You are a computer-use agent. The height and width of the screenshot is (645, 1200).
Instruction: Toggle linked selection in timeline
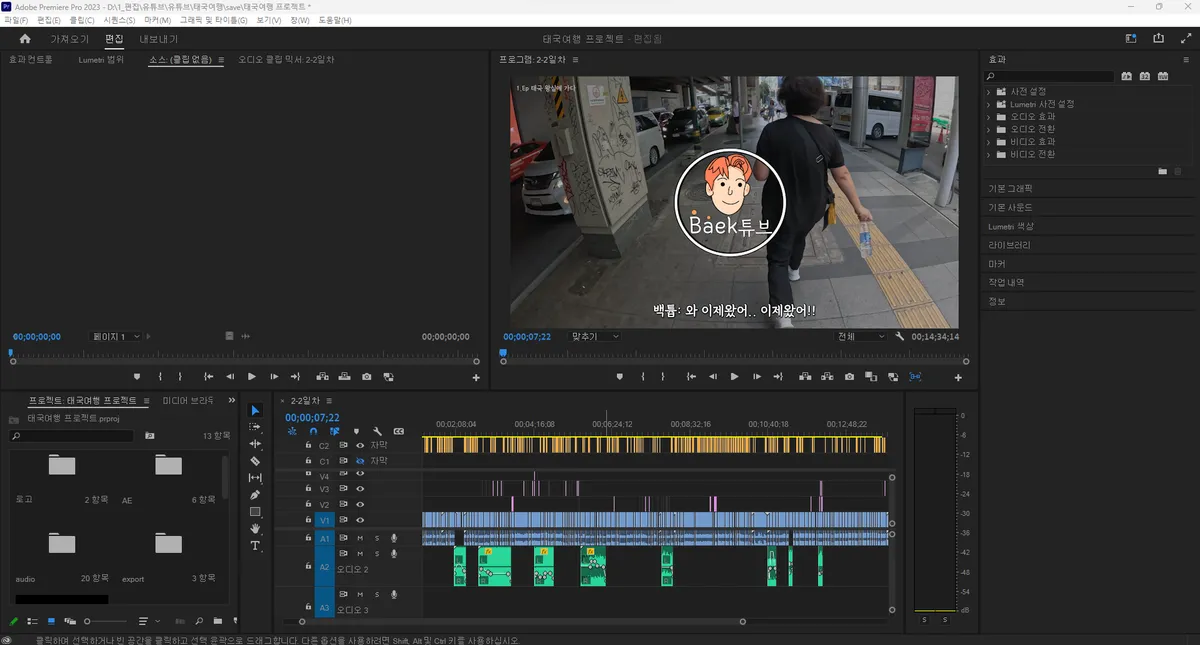point(334,431)
